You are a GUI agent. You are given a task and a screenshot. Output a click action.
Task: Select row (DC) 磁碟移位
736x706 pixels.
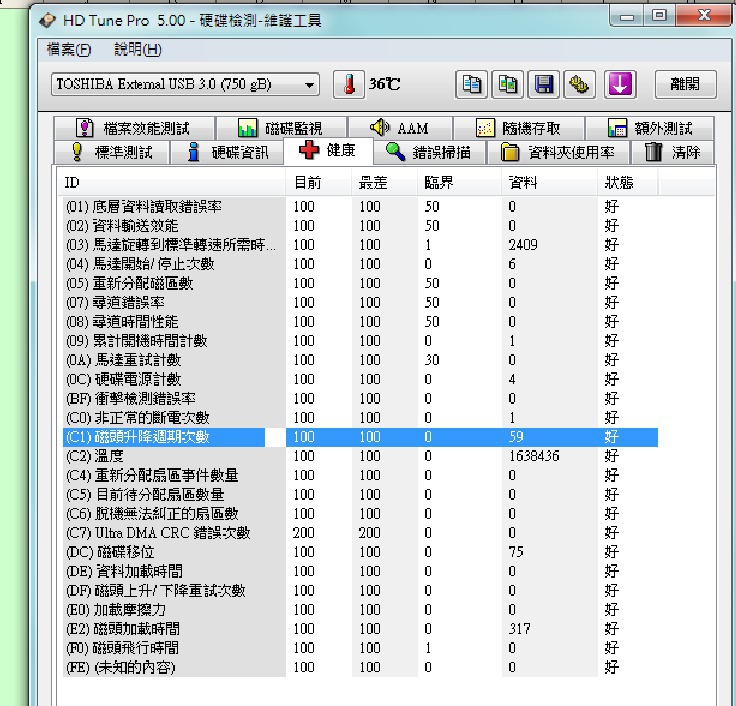360,552
